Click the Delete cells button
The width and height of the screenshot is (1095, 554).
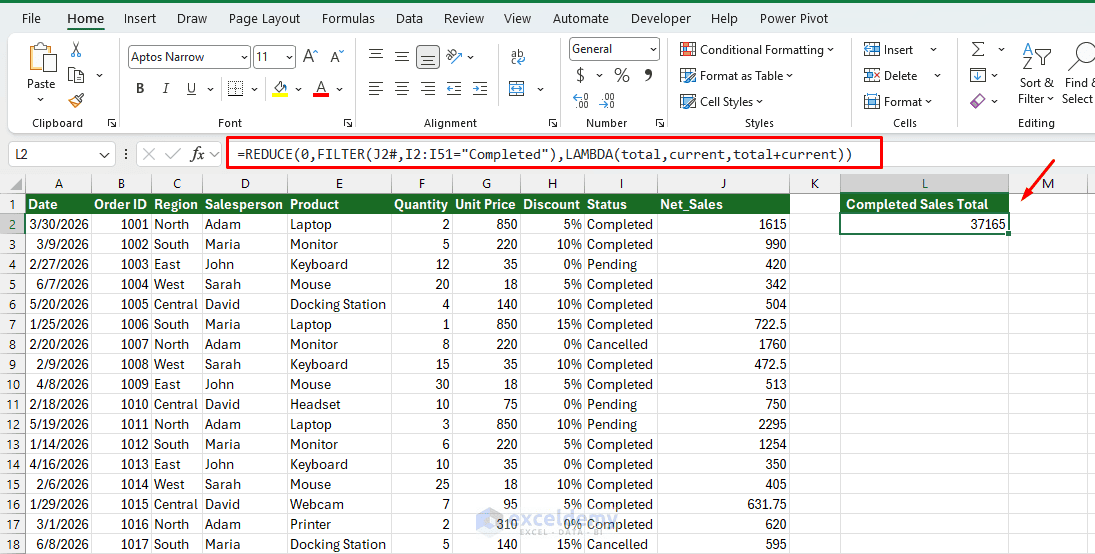(891, 75)
